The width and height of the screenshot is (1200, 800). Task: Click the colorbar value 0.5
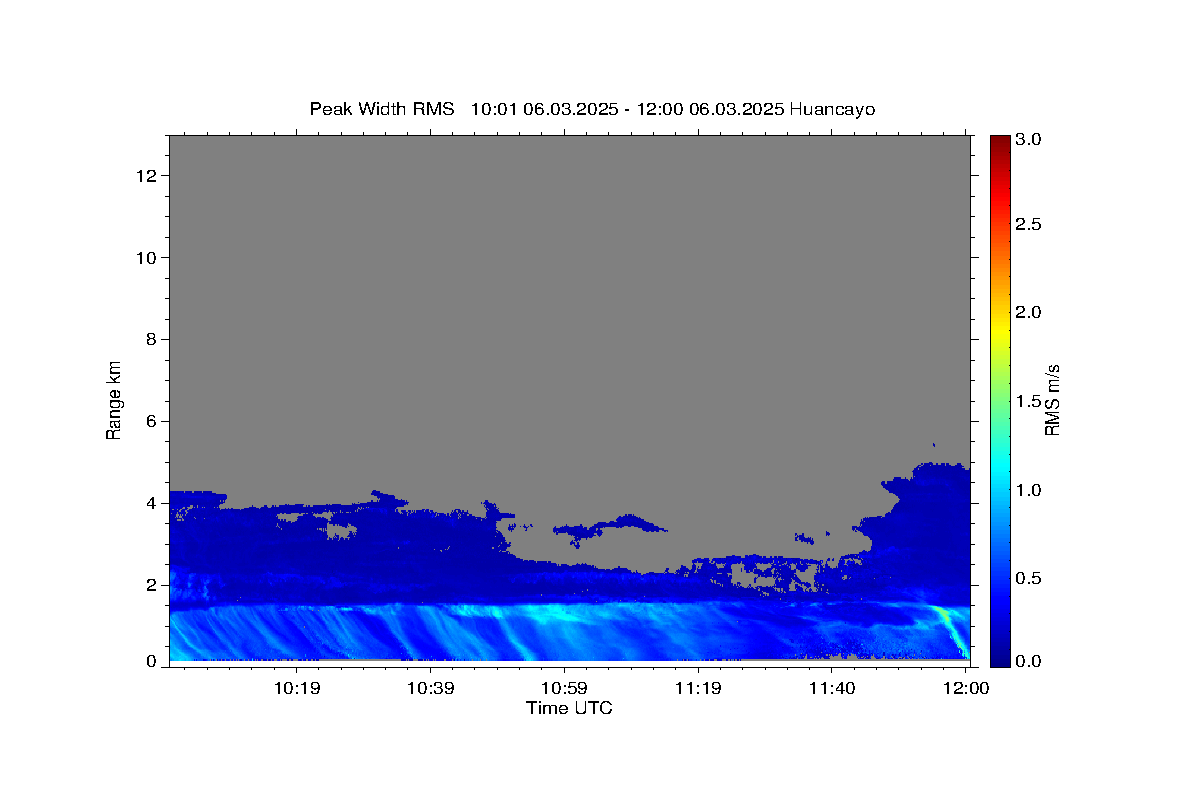click(1030, 578)
